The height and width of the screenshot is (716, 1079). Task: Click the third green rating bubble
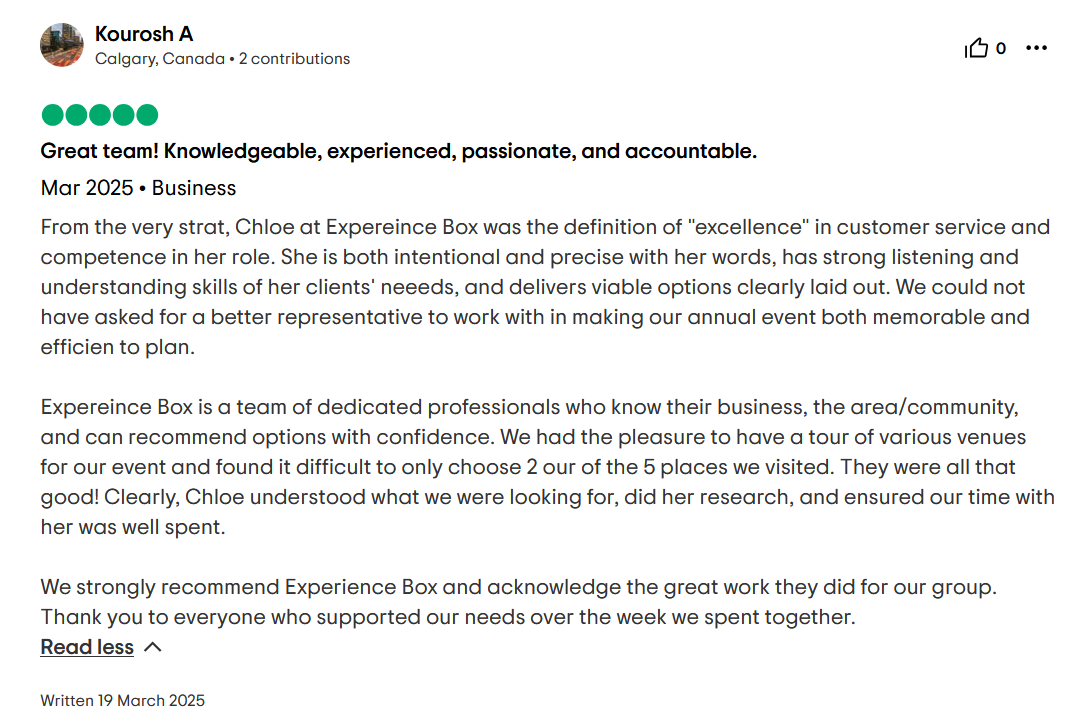[100, 115]
